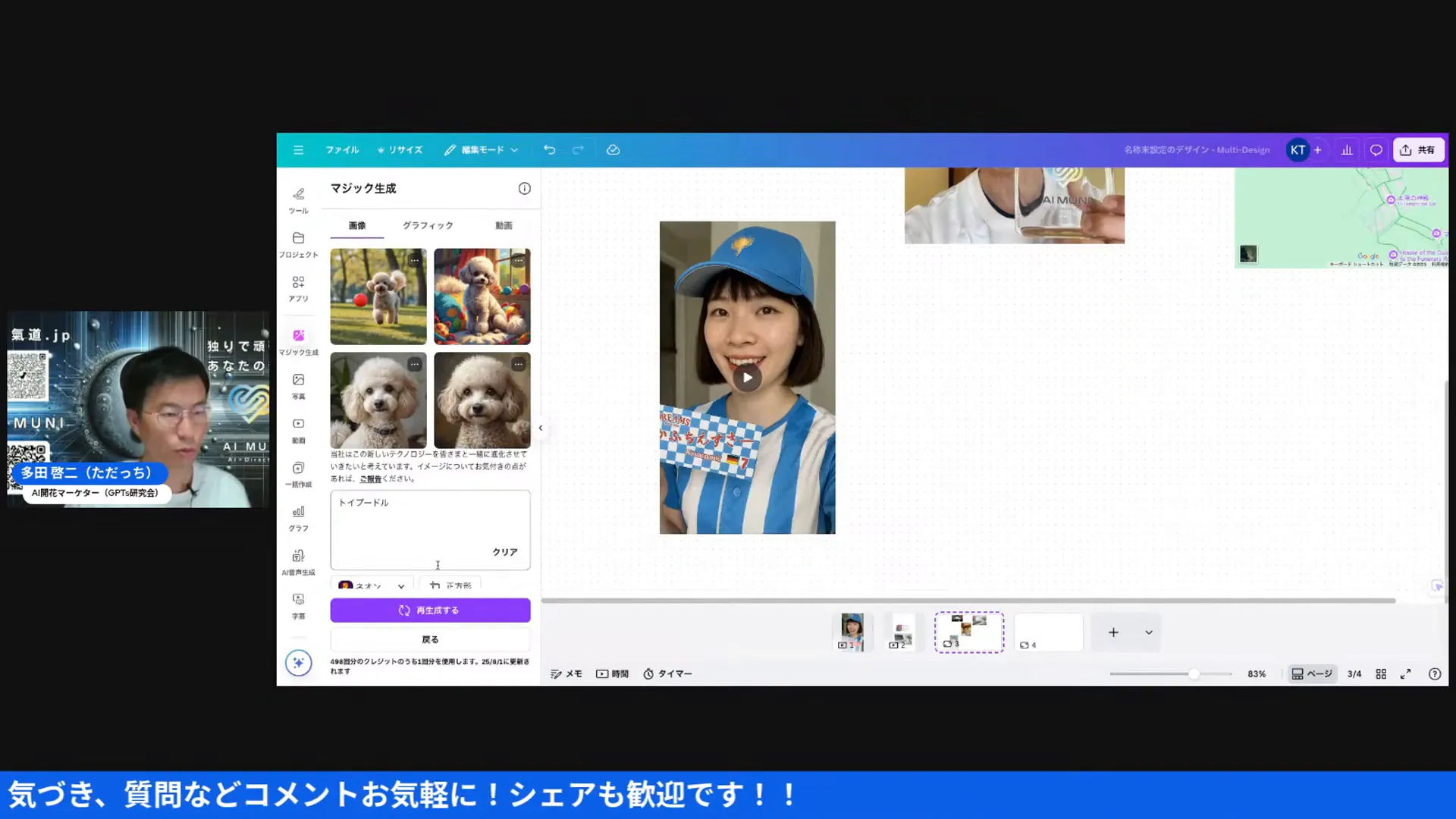
Task: Switch to the 画像 tab
Action: 357,225
